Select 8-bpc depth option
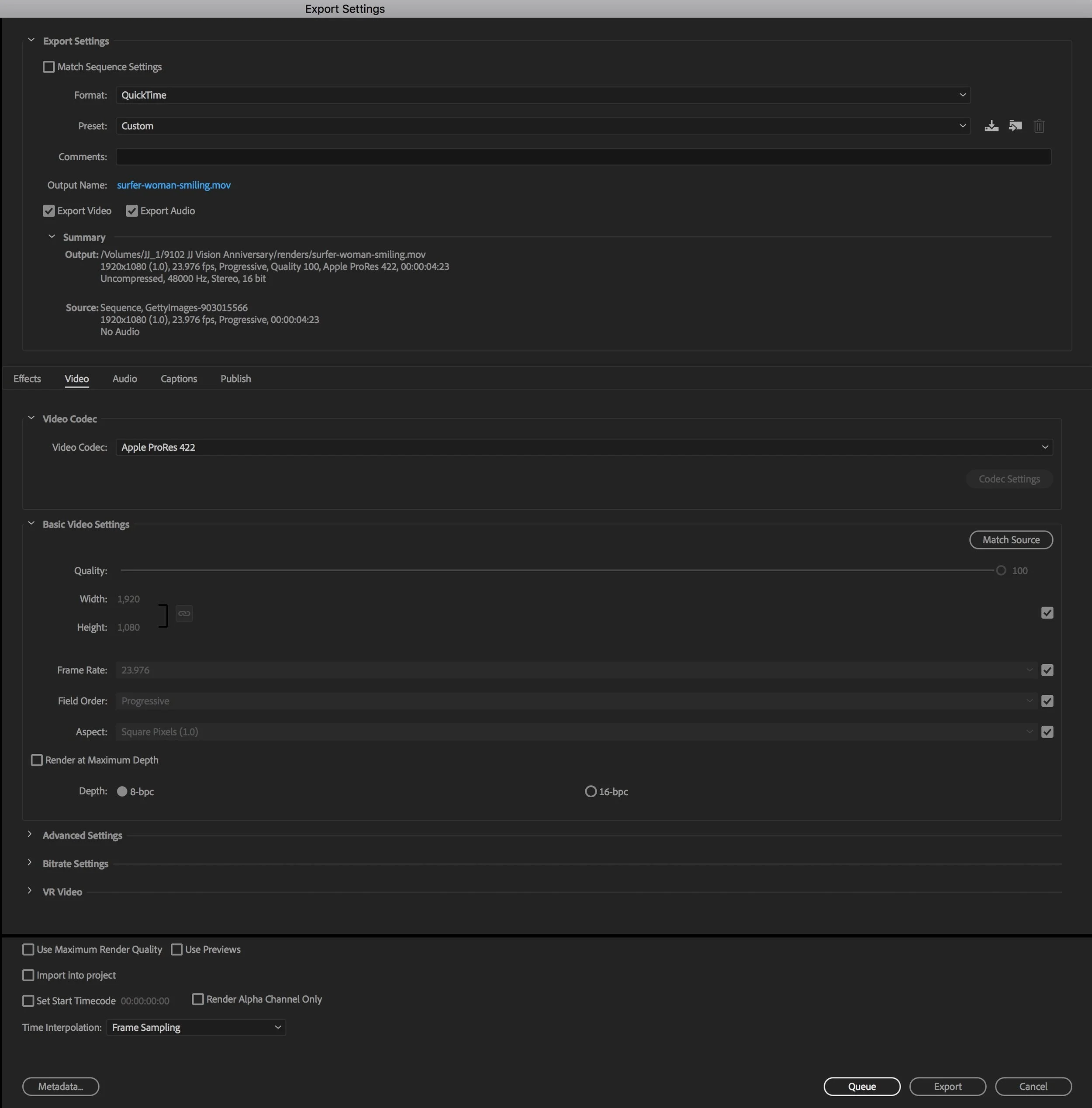Screen dimensions: 1092x1108 121,791
